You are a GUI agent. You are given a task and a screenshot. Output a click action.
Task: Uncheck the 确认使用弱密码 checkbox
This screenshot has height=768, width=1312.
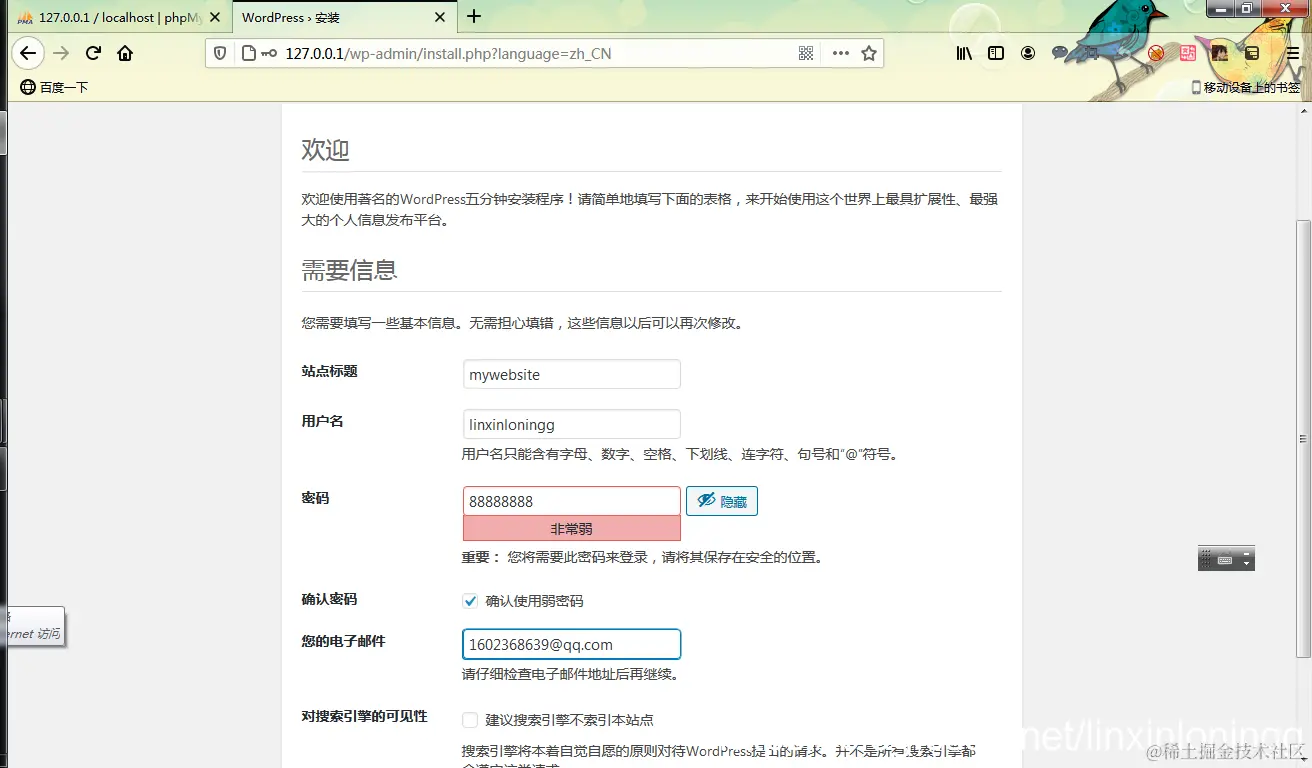470,601
